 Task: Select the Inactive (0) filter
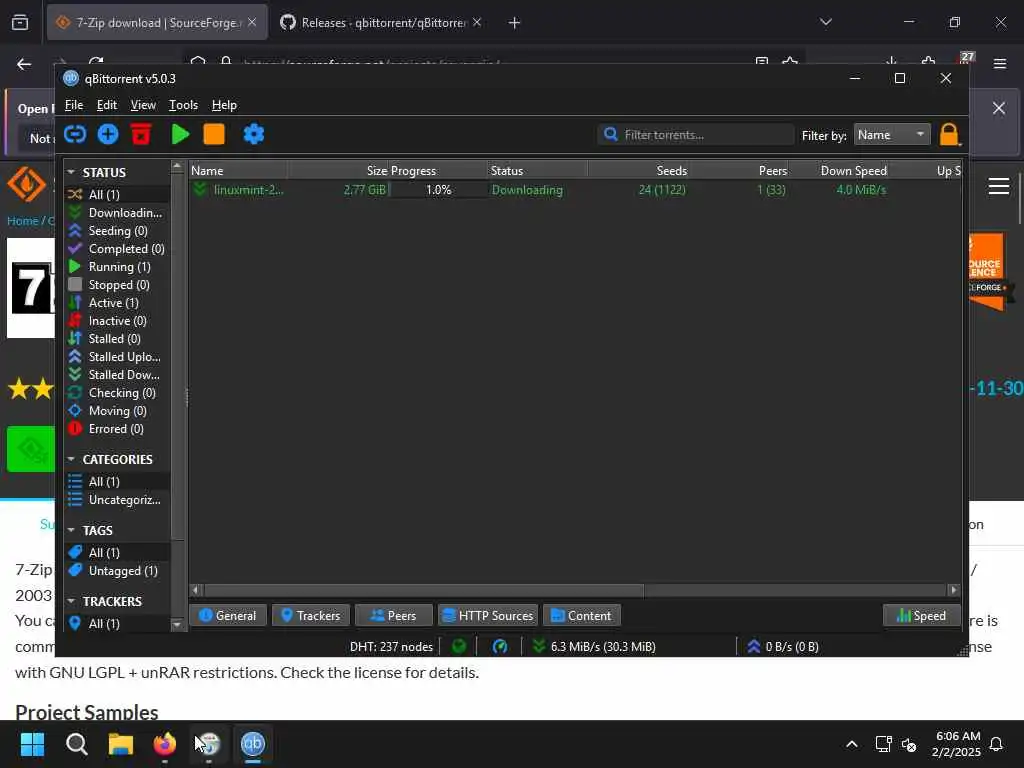(x=117, y=321)
